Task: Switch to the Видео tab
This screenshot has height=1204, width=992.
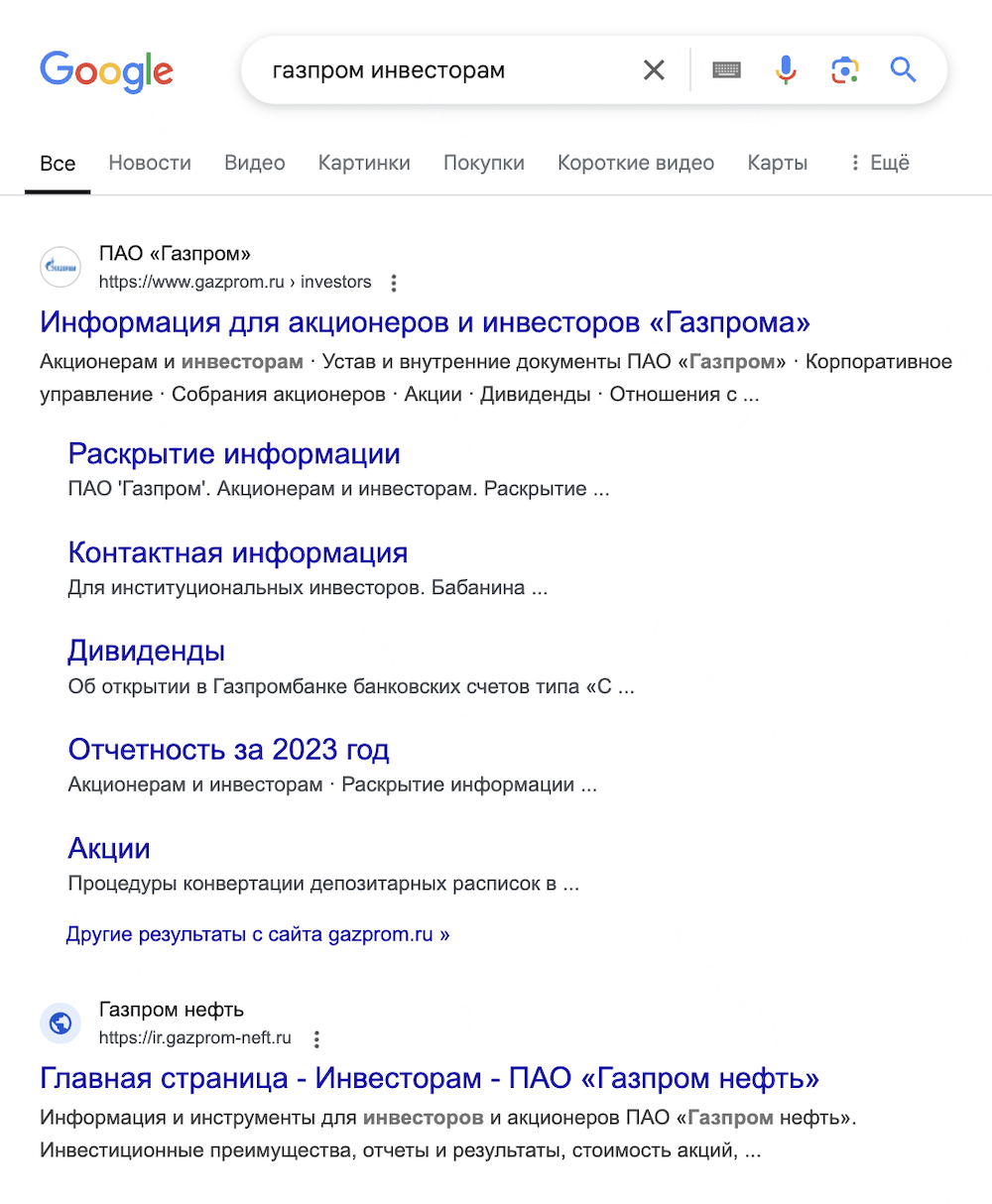Action: pyautogui.click(x=255, y=163)
